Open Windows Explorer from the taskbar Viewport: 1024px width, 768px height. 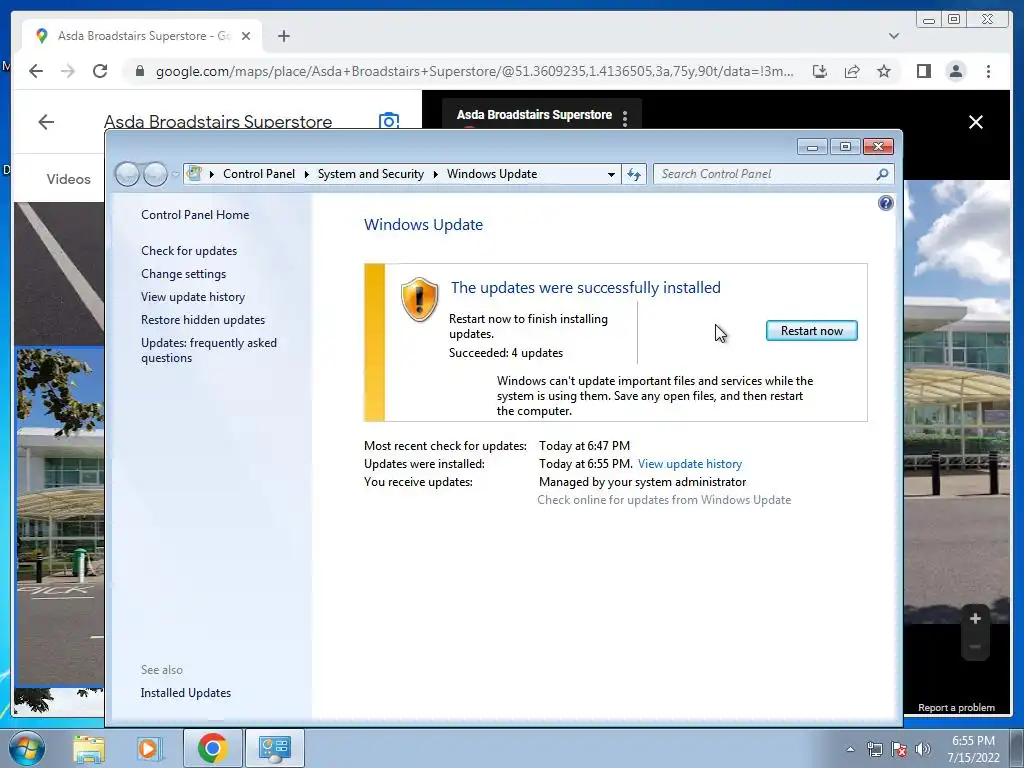tap(89, 748)
